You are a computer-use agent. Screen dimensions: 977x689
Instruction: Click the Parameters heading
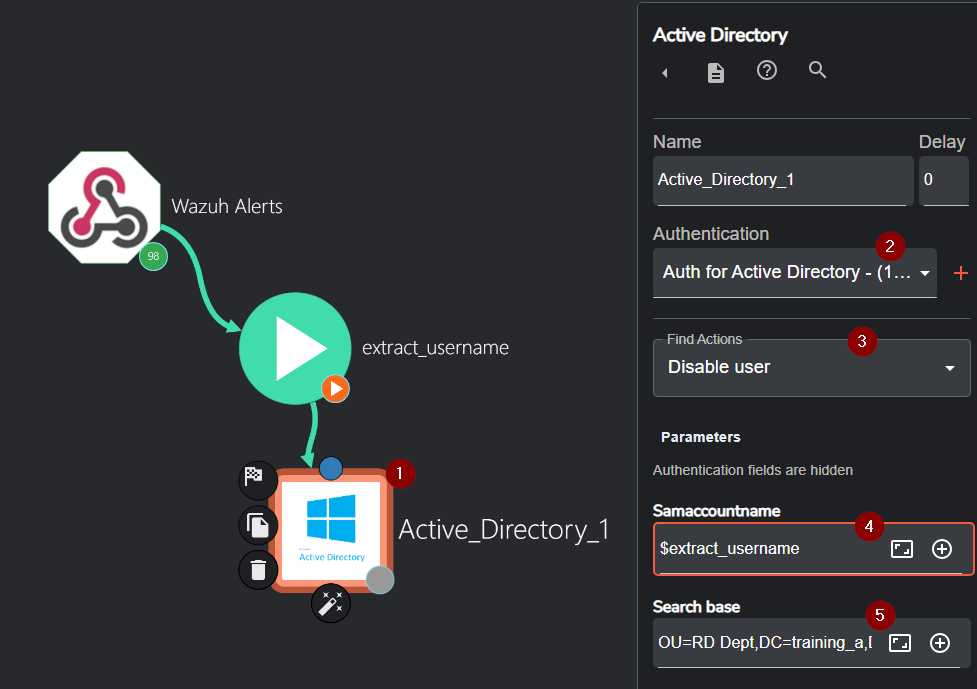pyautogui.click(x=700, y=437)
